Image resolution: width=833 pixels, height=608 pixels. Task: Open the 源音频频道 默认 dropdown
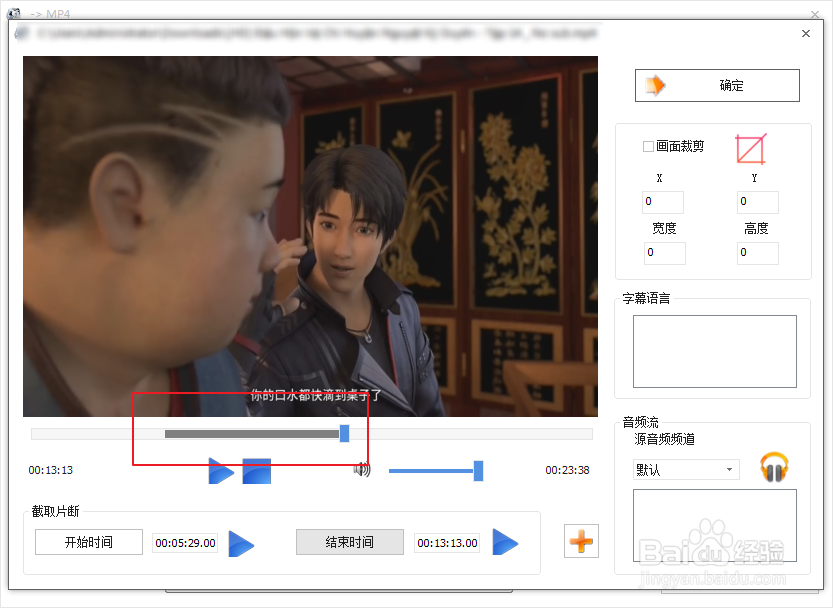pyautogui.click(x=686, y=469)
